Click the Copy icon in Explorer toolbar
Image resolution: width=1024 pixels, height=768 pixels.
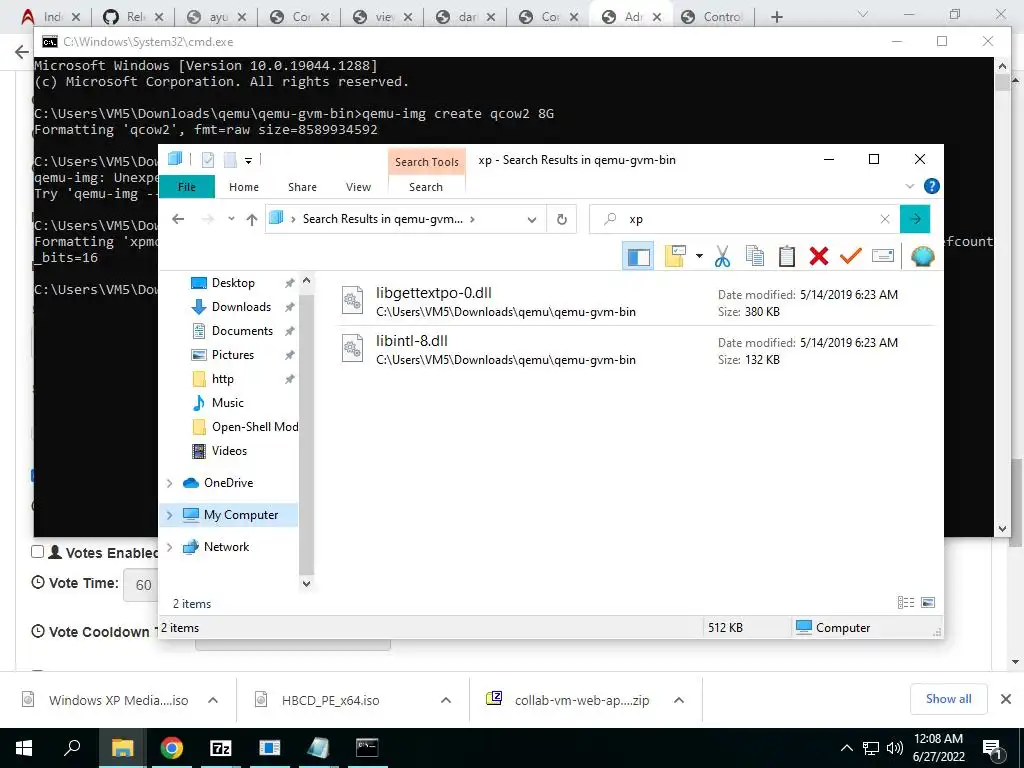tap(754, 256)
